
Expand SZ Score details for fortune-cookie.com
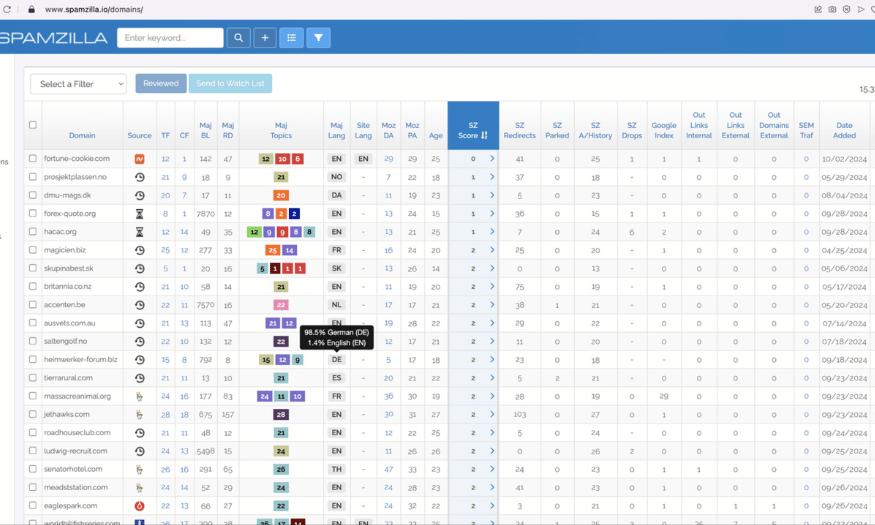[x=492, y=158]
